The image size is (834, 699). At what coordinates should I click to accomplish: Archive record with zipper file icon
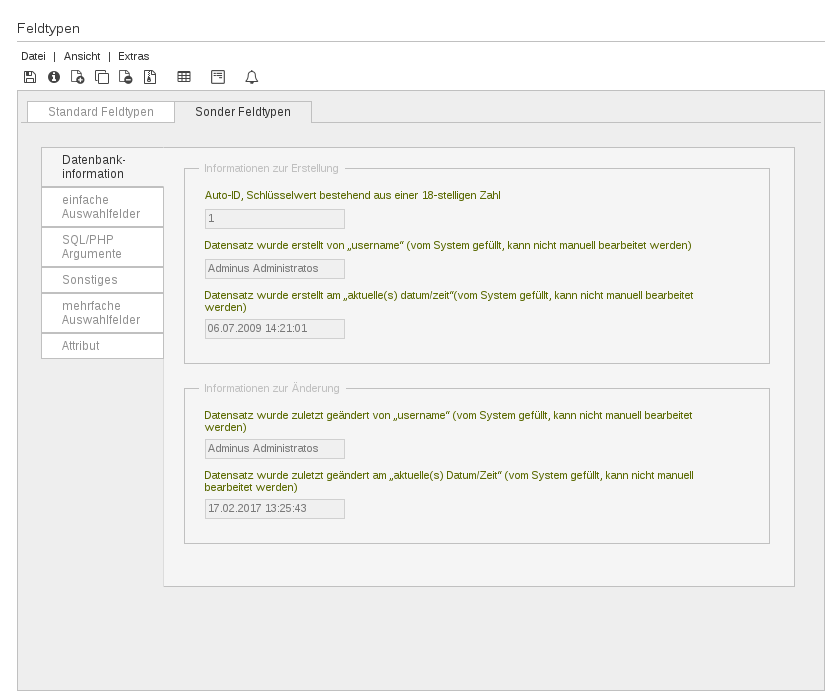click(x=150, y=77)
